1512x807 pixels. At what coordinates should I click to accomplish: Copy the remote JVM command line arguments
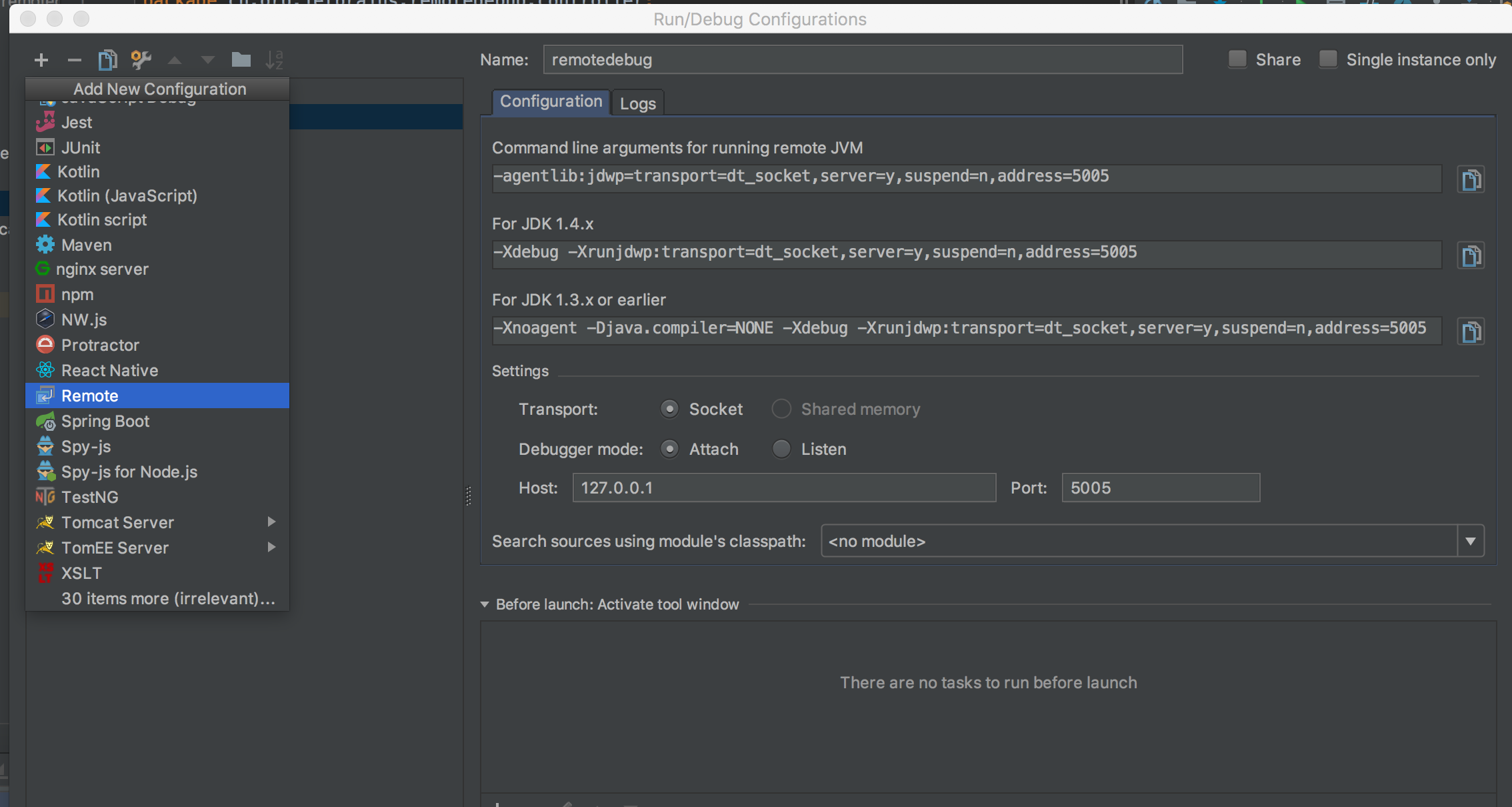[x=1471, y=179]
